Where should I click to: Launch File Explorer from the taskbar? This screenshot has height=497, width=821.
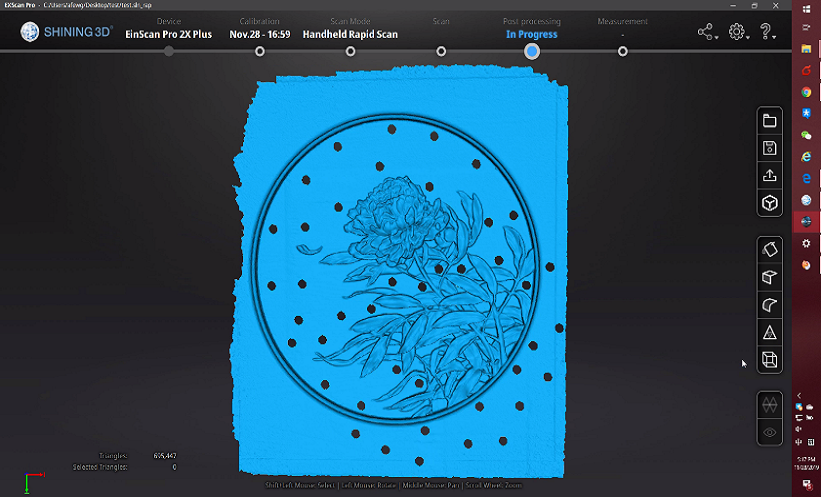[x=806, y=49]
